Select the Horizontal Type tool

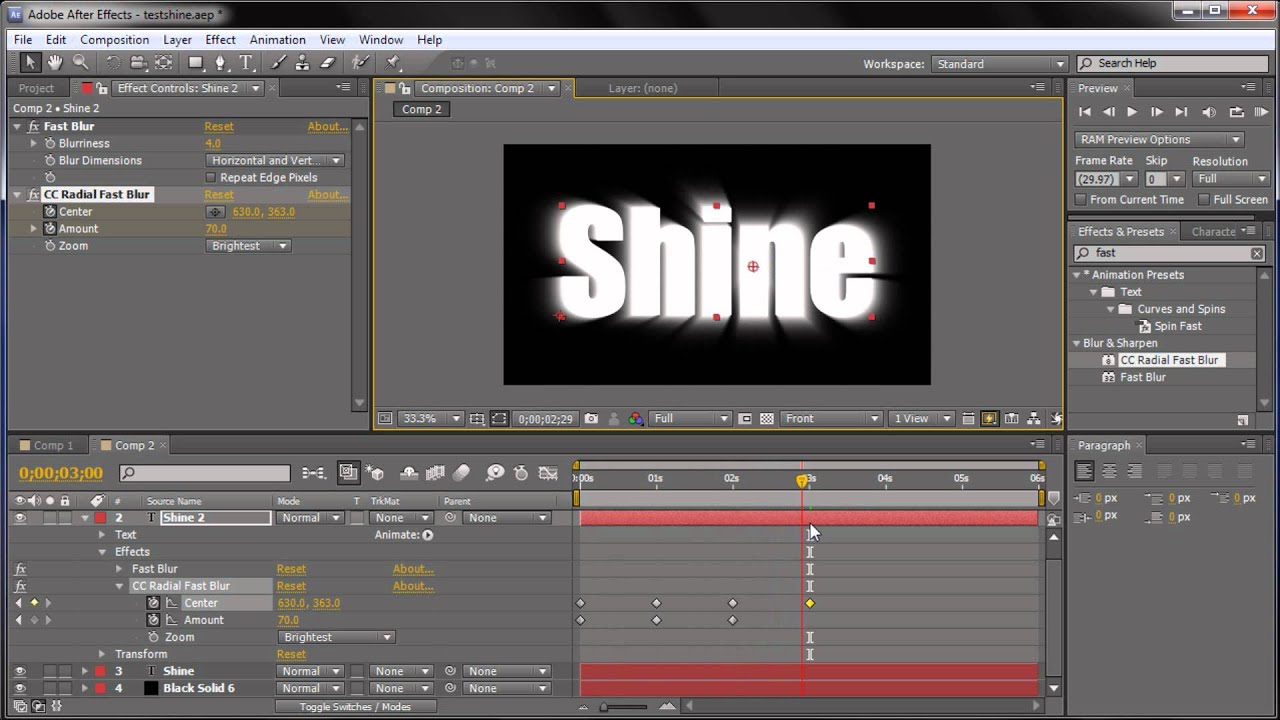[x=246, y=62]
